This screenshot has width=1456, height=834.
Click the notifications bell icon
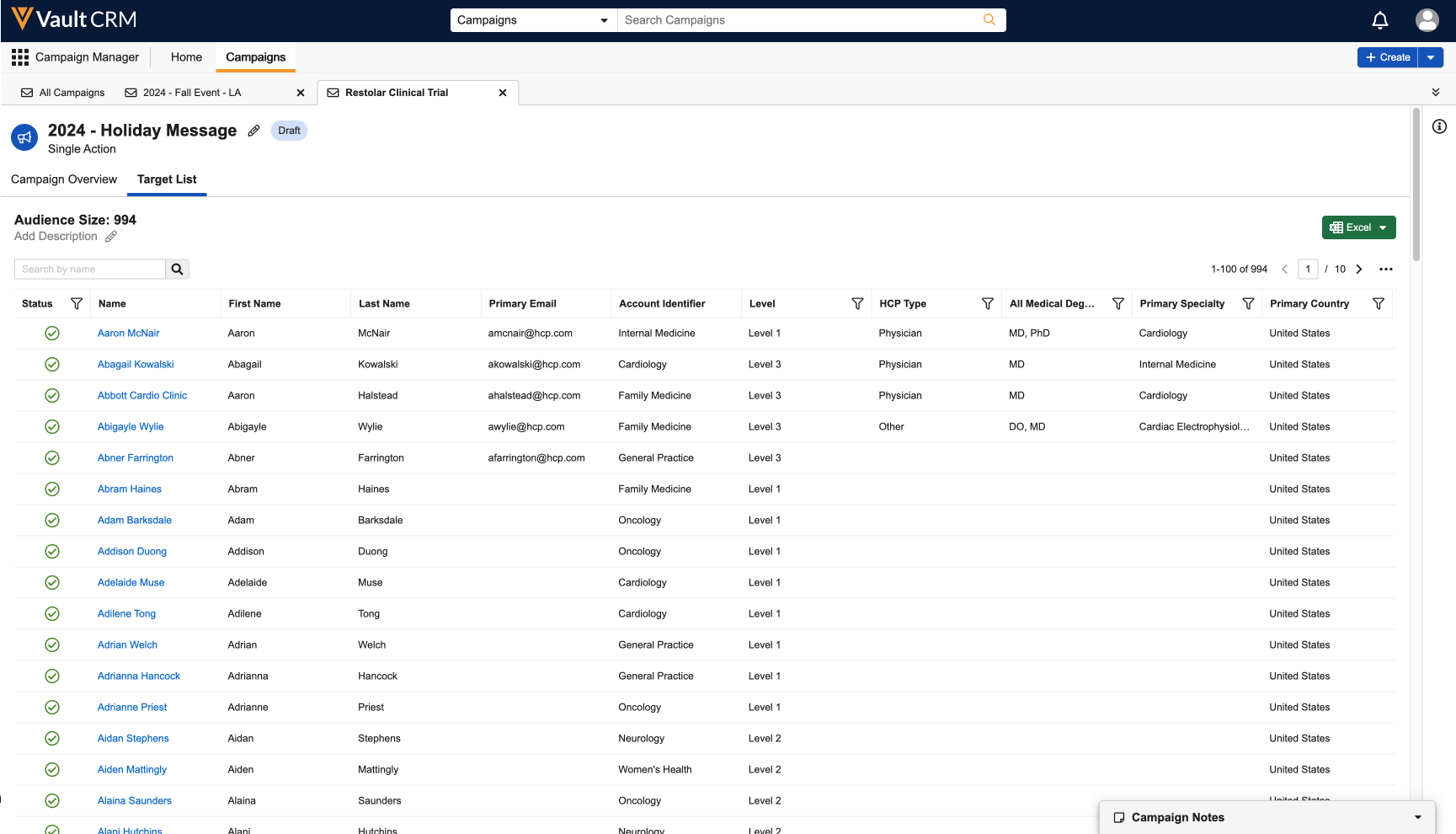tap(1379, 20)
